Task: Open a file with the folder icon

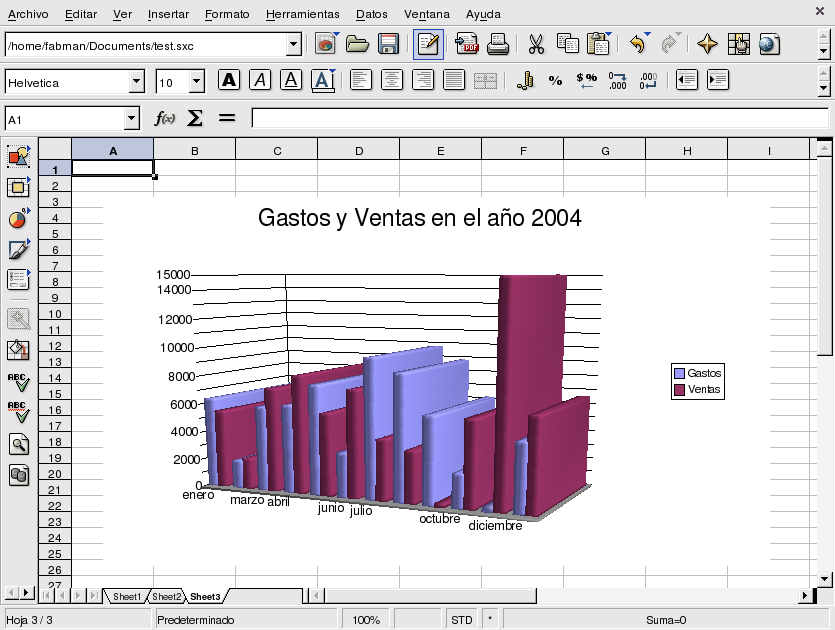Action: (x=357, y=44)
